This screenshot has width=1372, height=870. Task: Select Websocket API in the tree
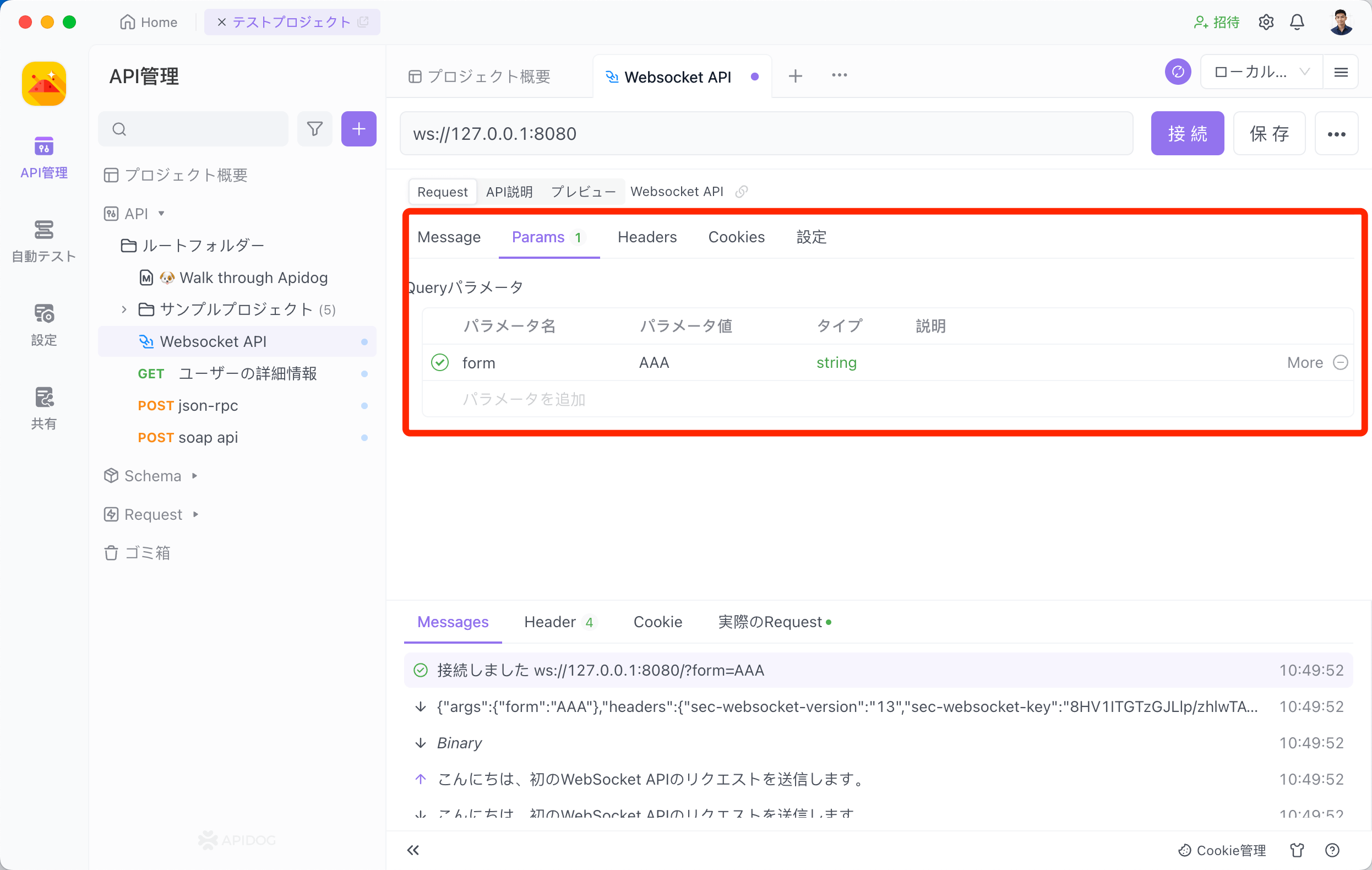point(237,341)
